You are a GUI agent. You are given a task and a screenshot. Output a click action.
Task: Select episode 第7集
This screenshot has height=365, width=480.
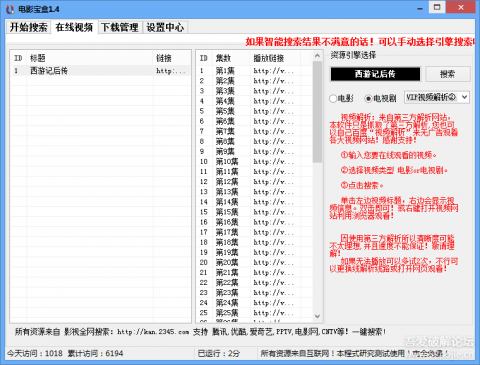pos(255,131)
